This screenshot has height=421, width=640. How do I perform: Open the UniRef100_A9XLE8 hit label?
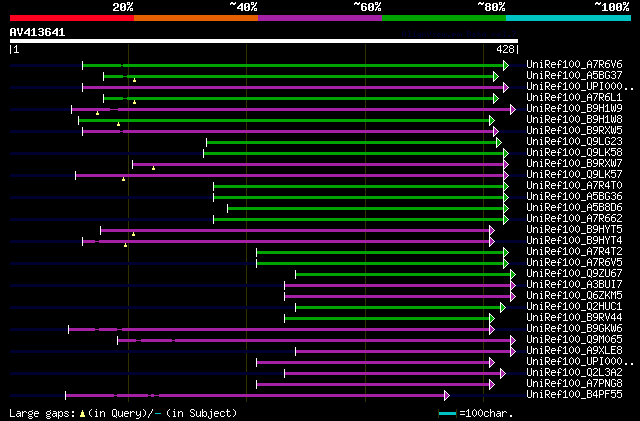pos(574,351)
